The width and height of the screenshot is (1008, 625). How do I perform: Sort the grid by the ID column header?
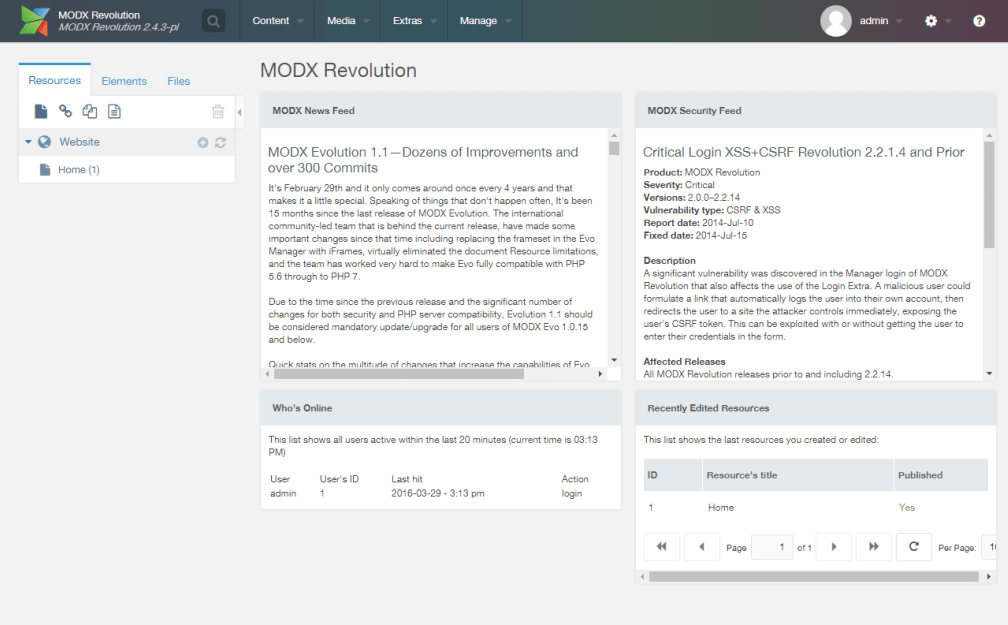[672, 475]
